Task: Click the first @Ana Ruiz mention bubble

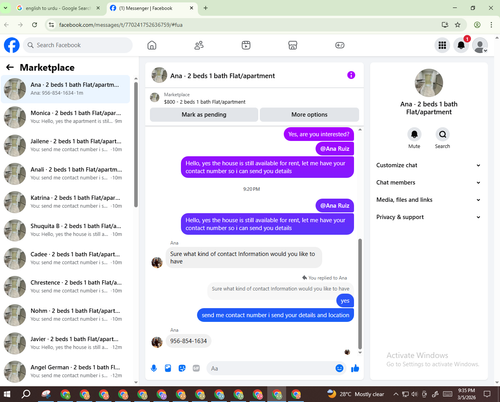Action: pyautogui.click(x=335, y=149)
